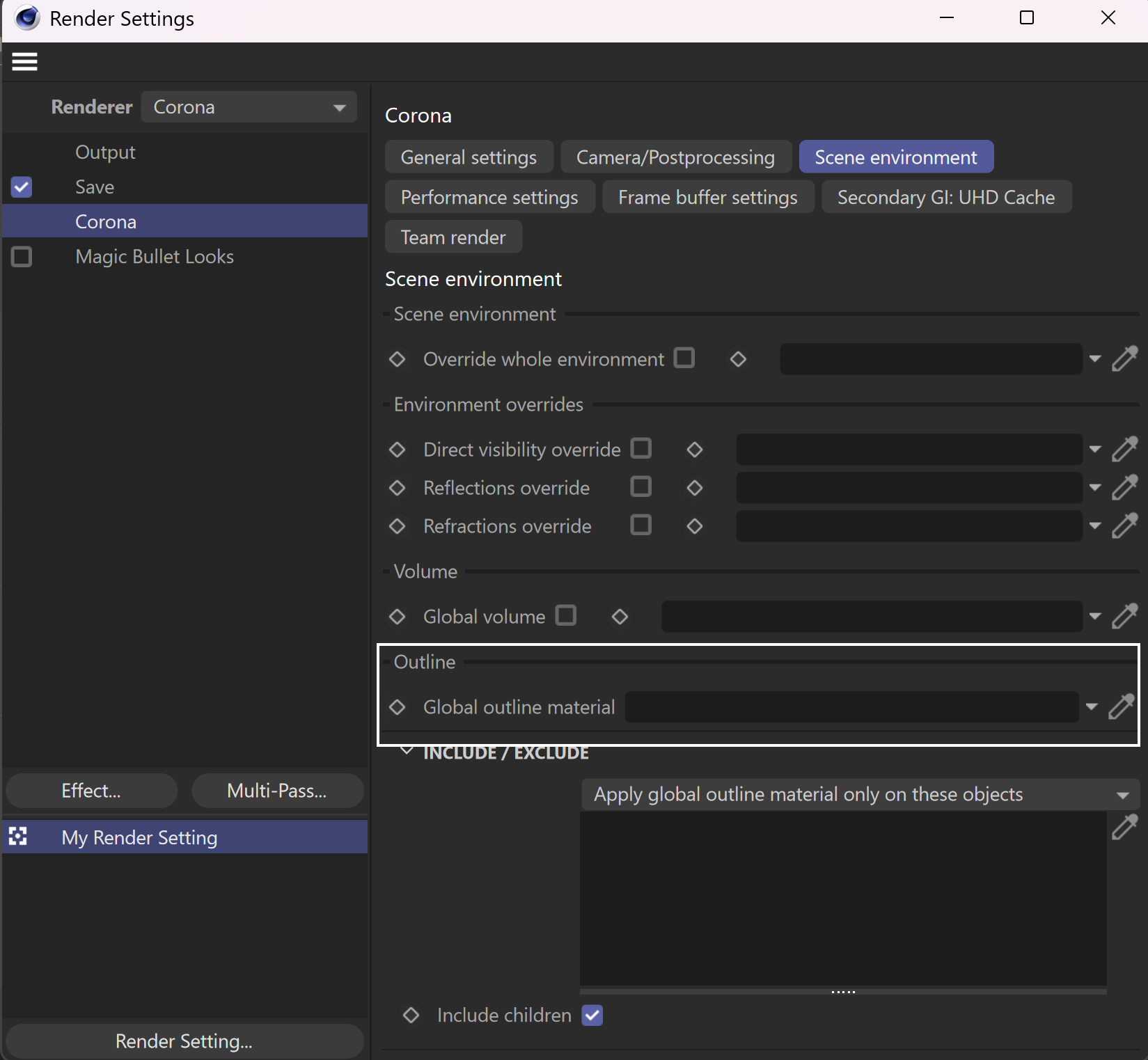Use the include/exclude object list eyedropper
Viewport: 1148px width, 1060px height.
[x=1124, y=827]
